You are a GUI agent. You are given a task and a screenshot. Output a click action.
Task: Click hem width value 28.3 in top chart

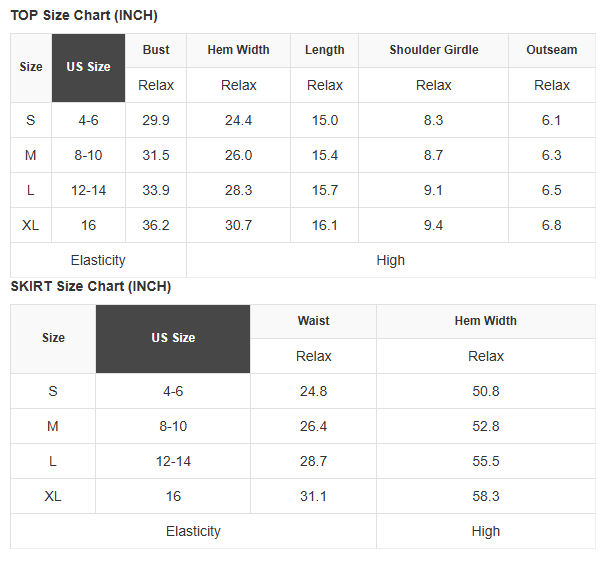point(238,190)
